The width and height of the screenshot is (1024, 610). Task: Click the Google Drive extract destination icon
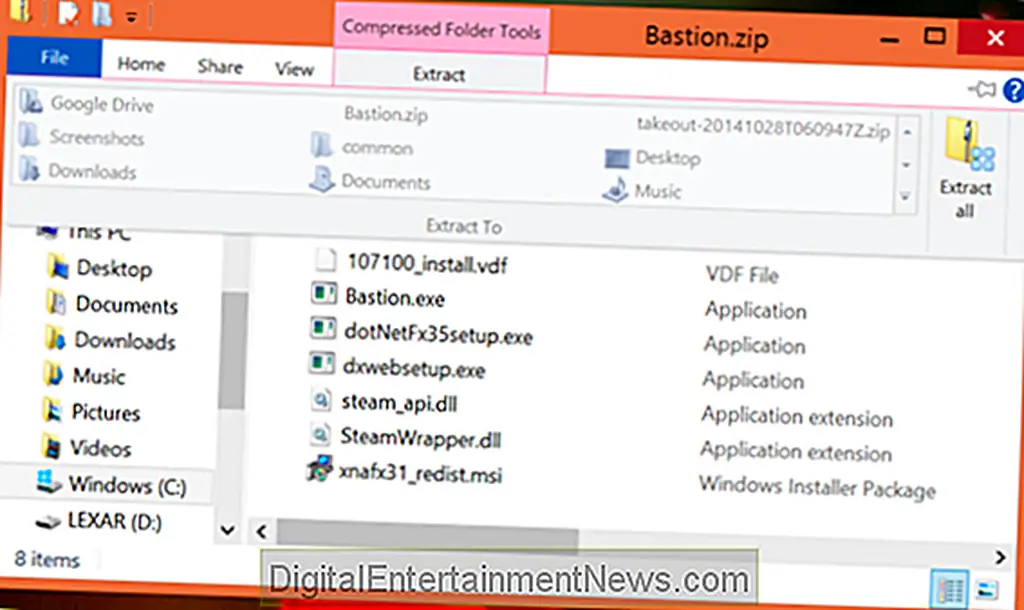31,102
